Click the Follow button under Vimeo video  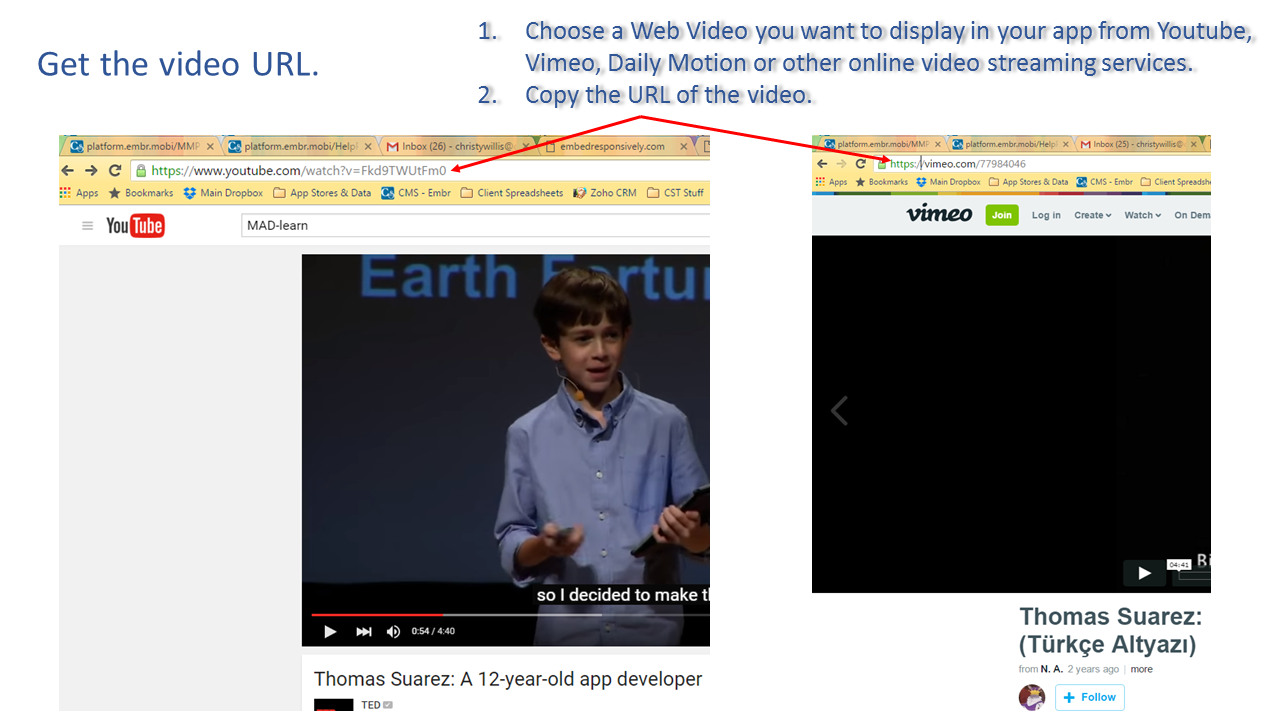[1089, 697]
